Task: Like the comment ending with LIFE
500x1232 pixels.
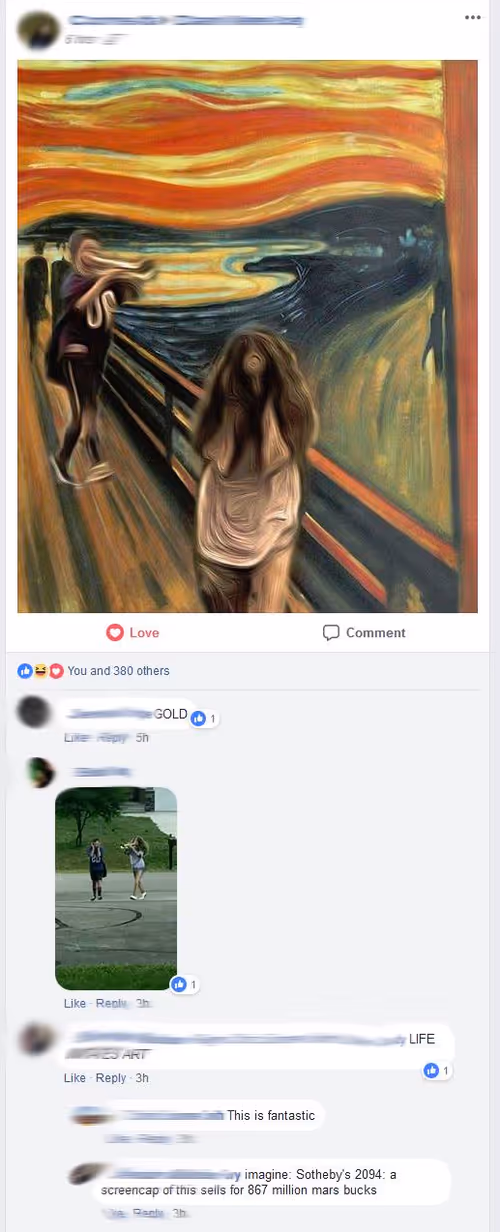Action: (x=74, y=1078)
